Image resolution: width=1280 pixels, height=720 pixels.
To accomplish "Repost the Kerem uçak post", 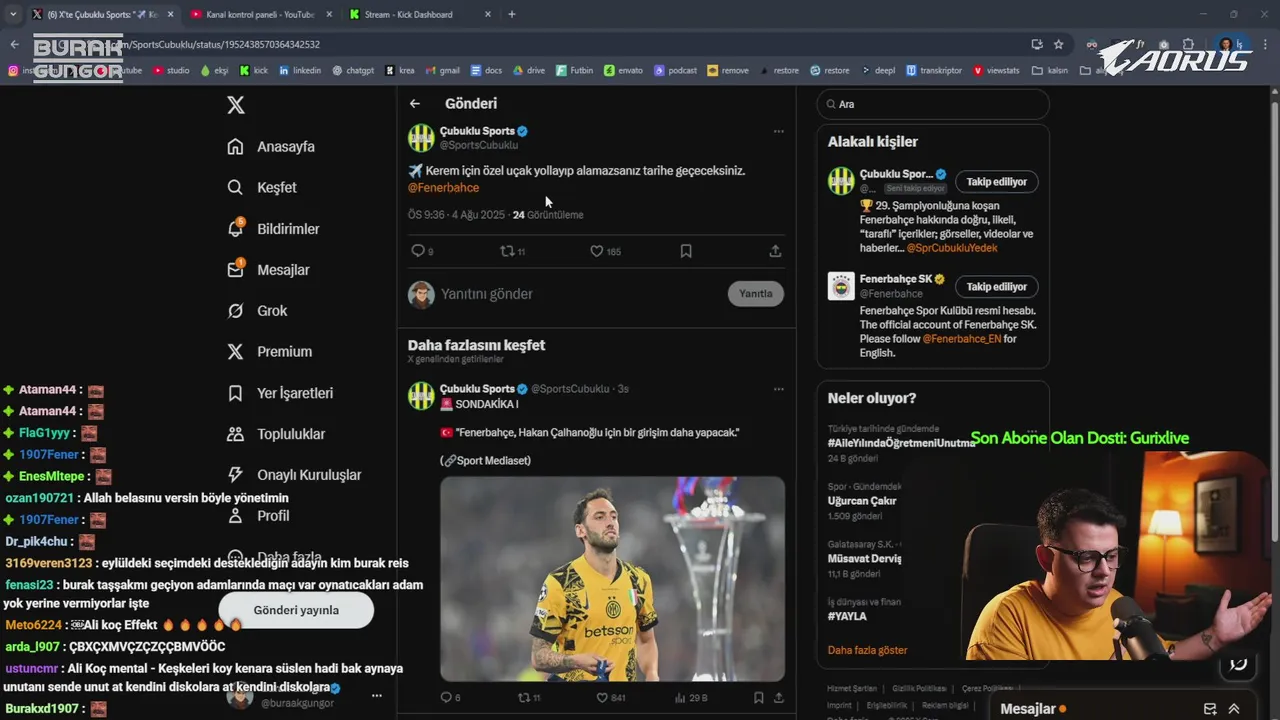I will (x=512, y=252).
